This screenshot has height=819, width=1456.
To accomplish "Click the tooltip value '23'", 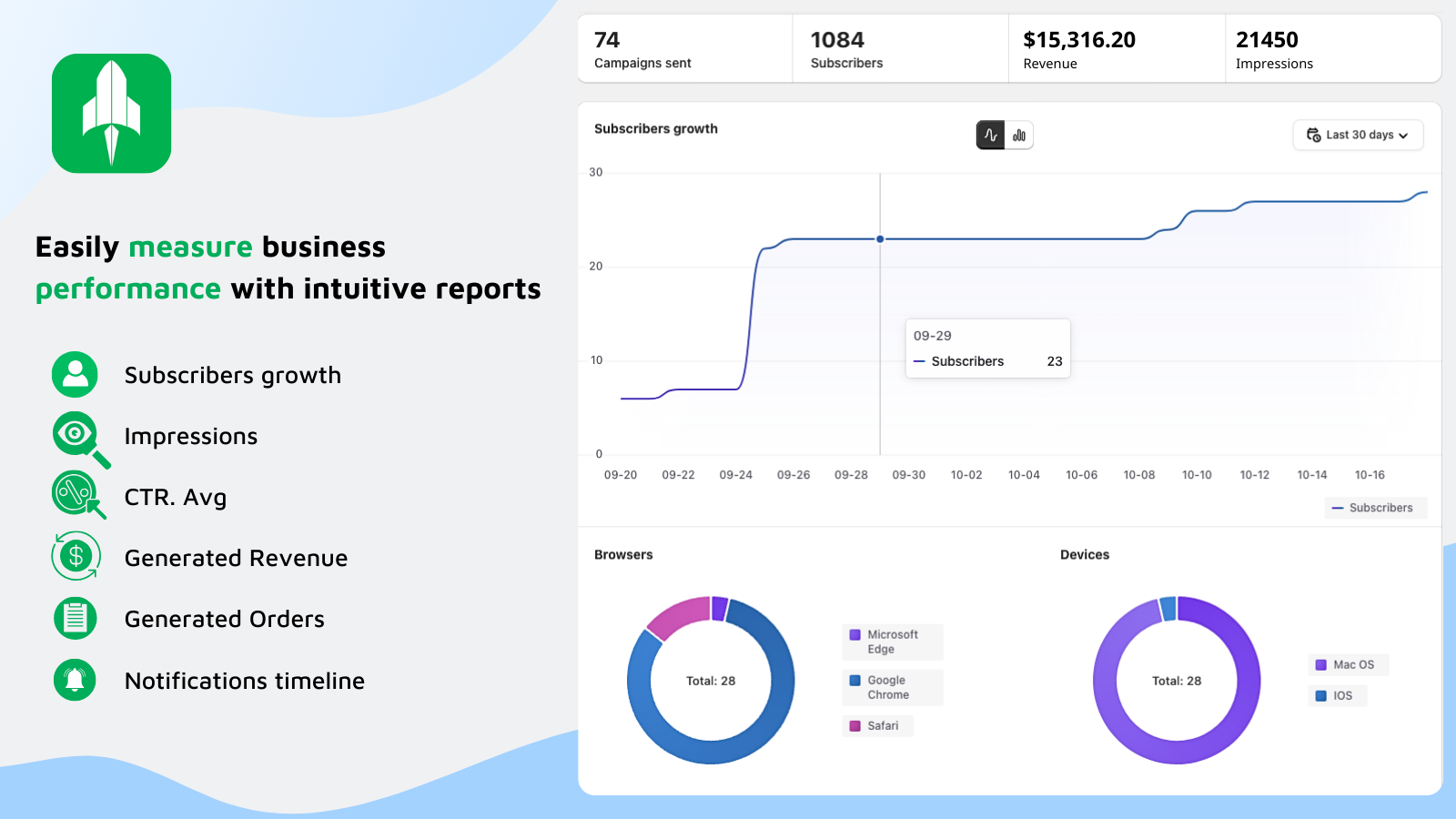I will tap(1055, 361).
